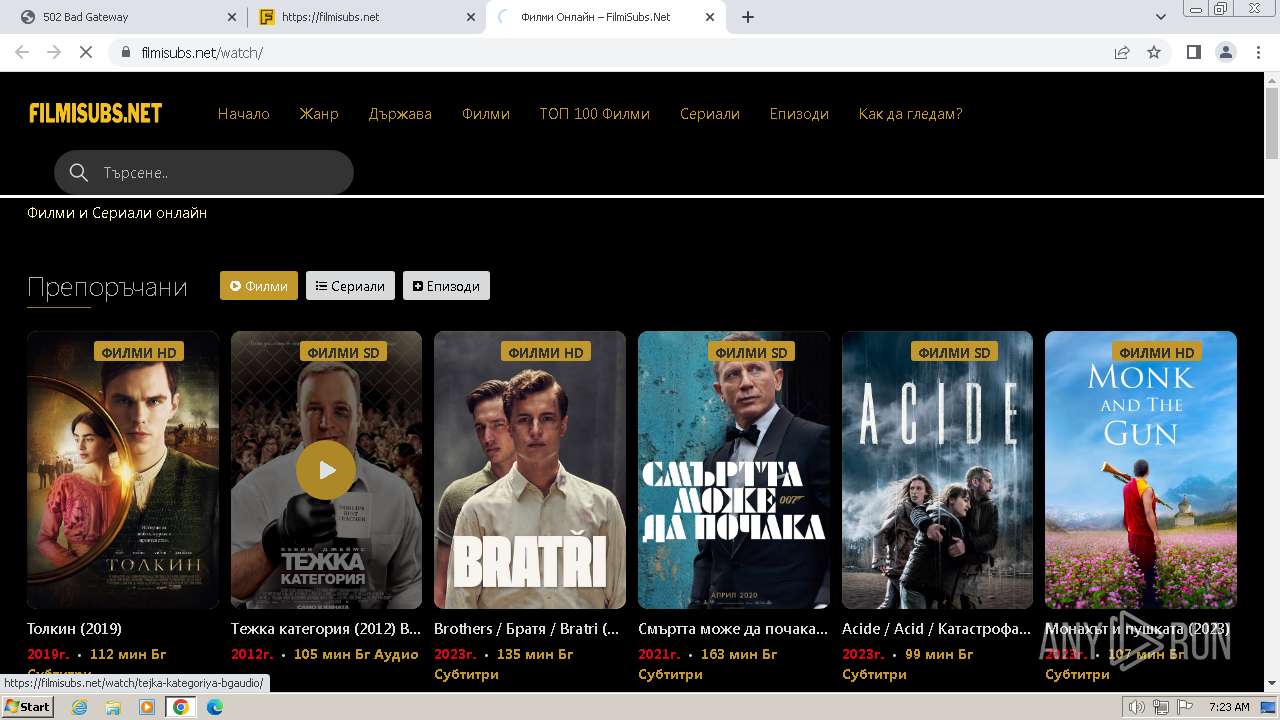
Task: Open Смъртта може да почака poster
Action: tap(734, 470)
